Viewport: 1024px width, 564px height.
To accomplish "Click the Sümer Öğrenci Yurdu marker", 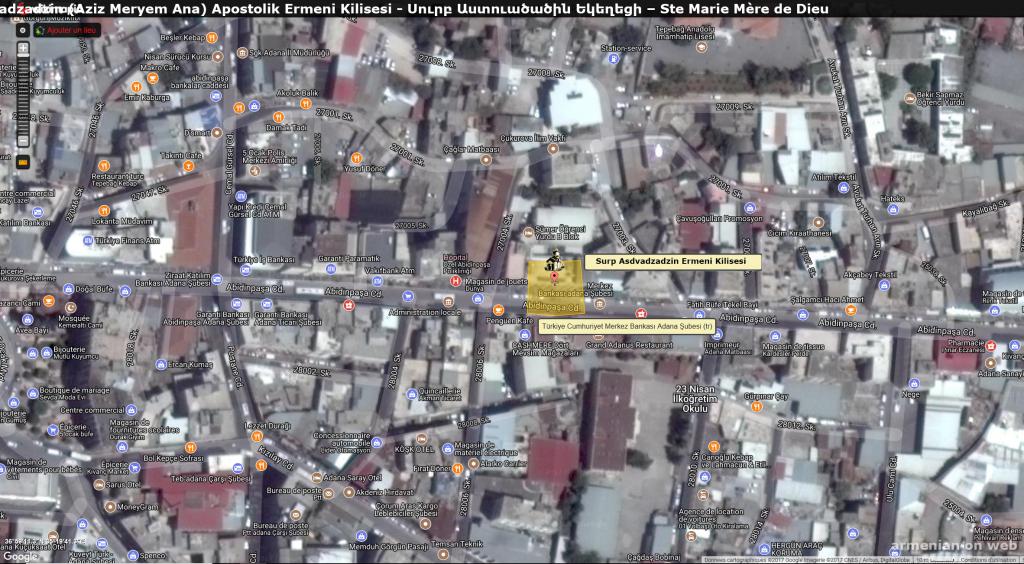I will point(528,232).
